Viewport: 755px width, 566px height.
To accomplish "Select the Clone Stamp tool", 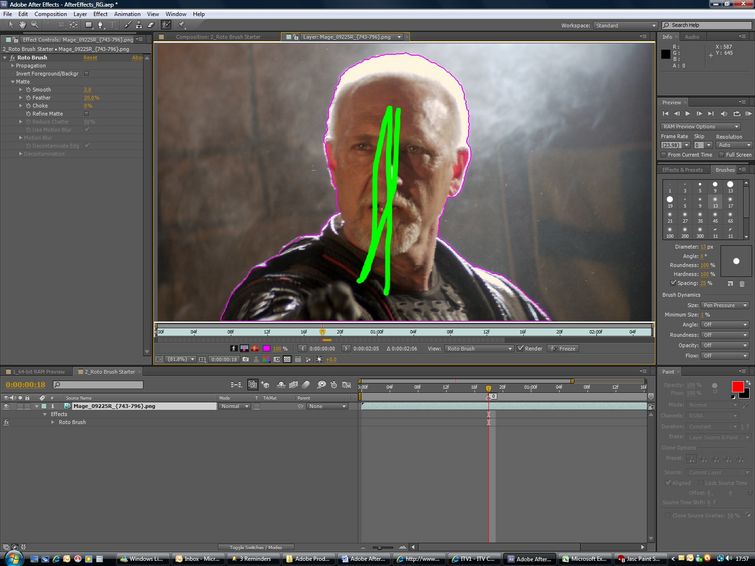I will [x=139, y=25].
